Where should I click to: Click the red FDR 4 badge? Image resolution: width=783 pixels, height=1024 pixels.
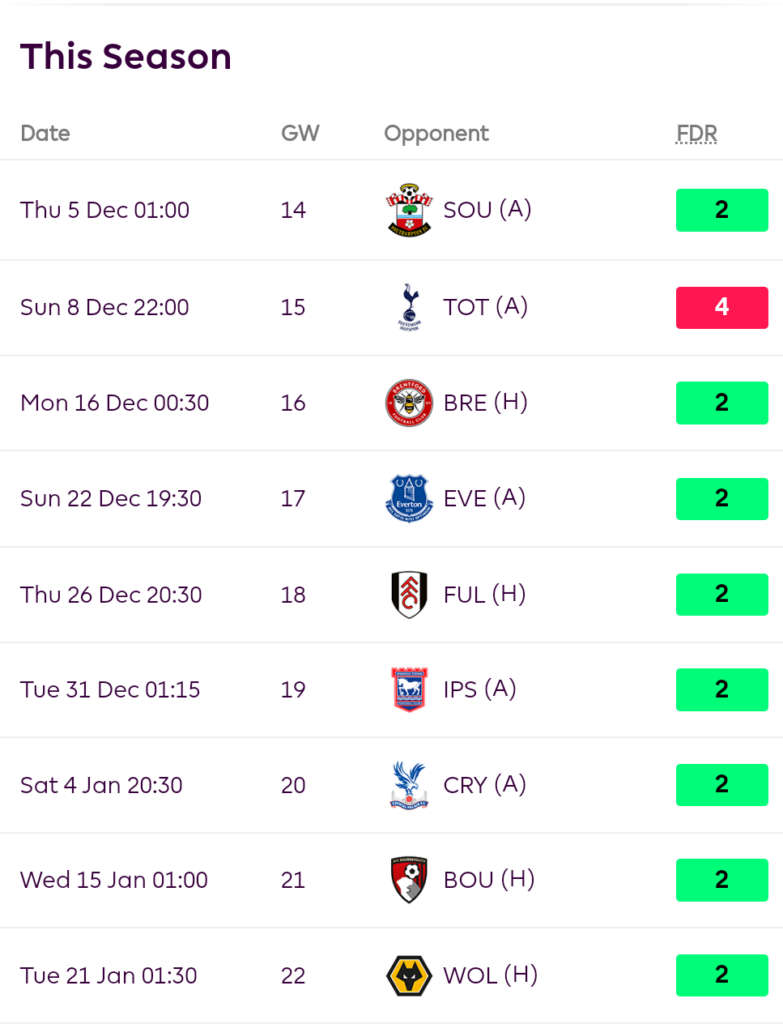point(722,307)
